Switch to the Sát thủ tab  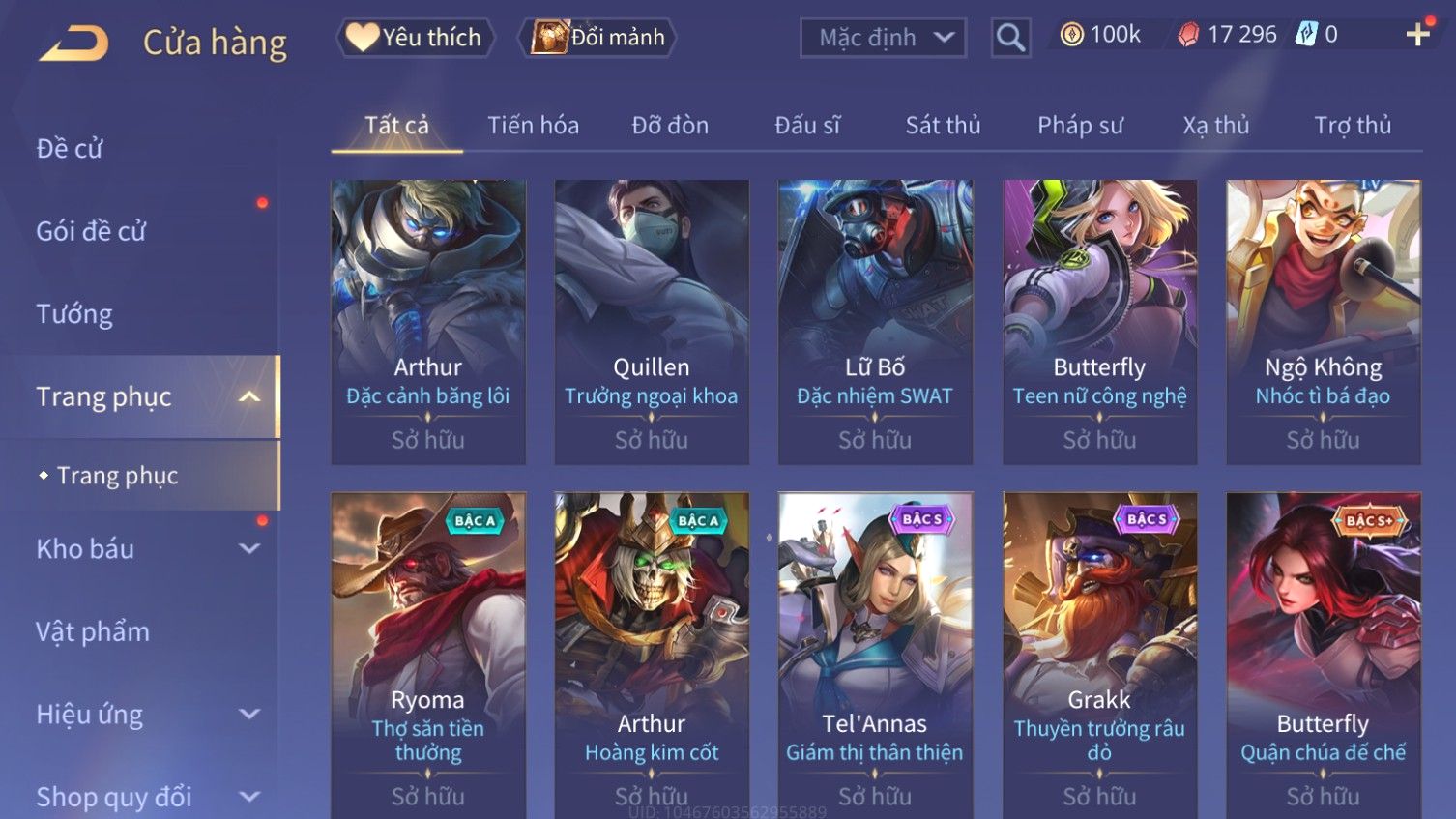(943, 126)
